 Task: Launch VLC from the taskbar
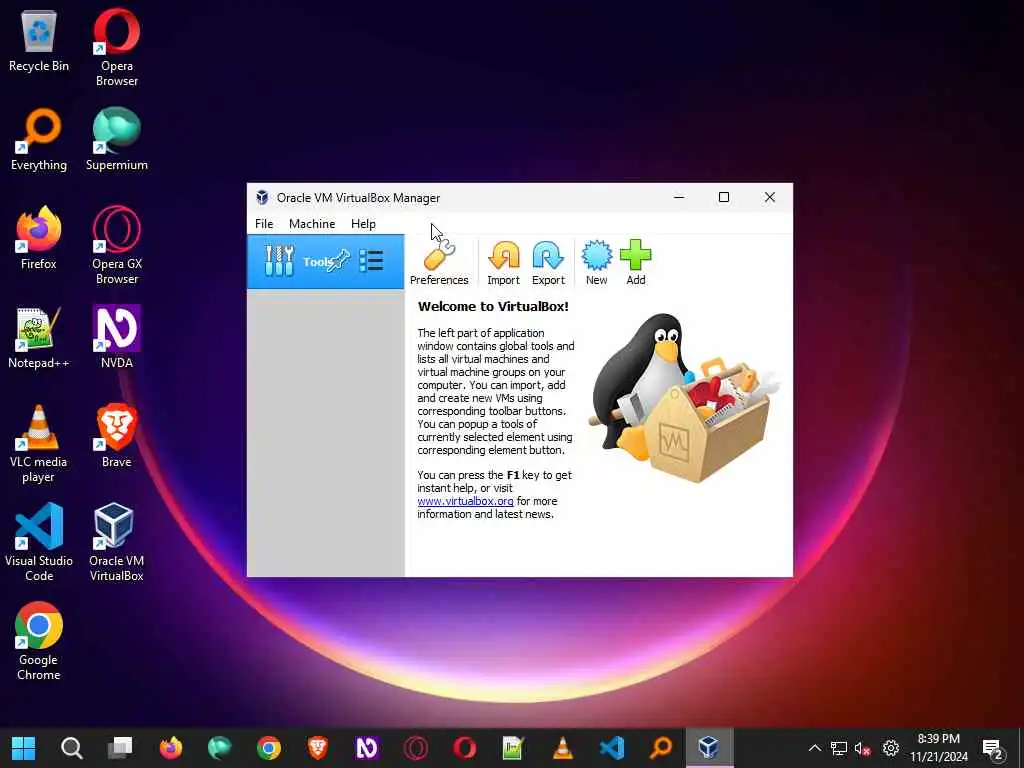click(562, 748)
